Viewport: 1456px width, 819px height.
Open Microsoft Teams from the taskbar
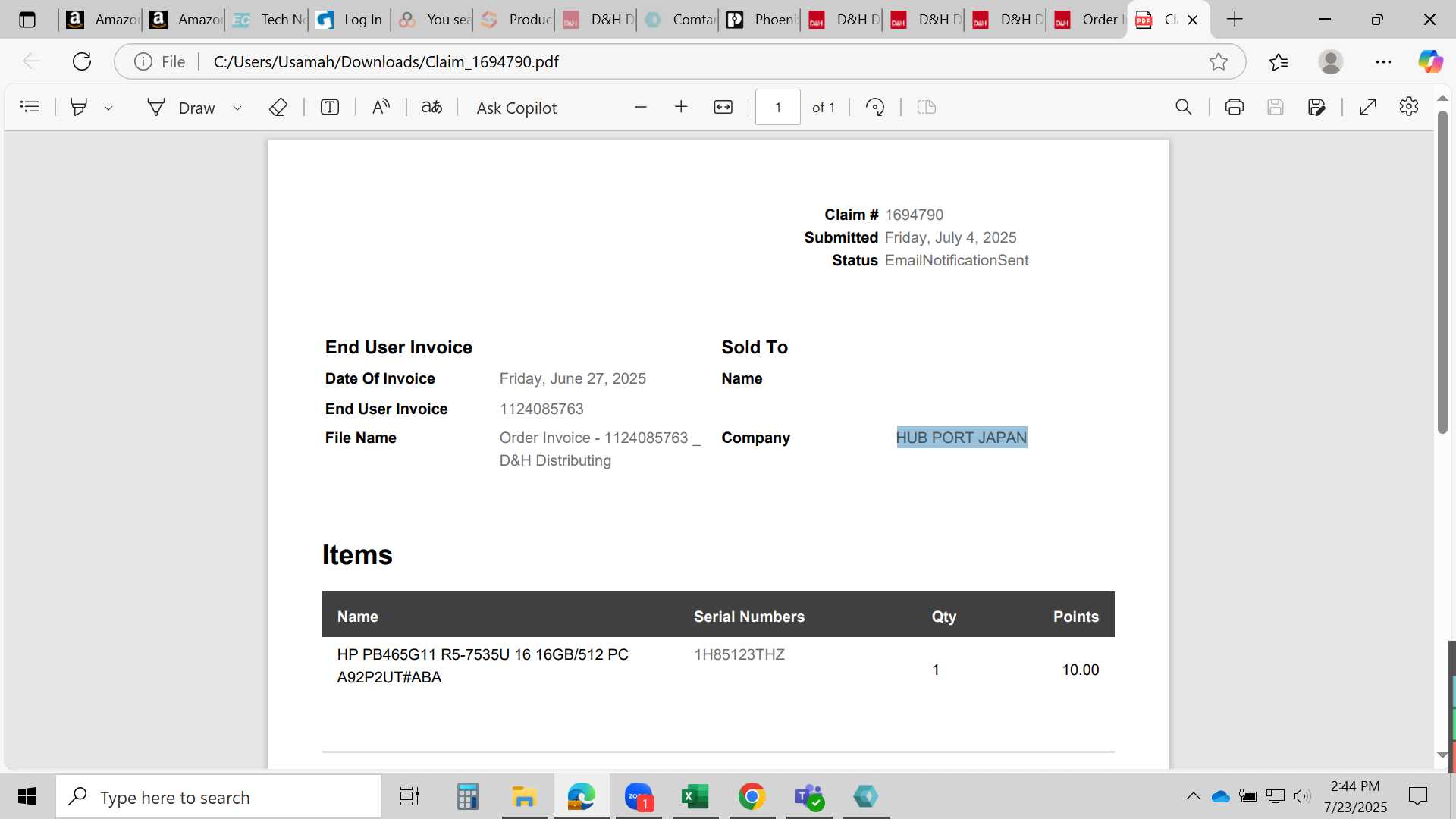[x=809, y=796]
